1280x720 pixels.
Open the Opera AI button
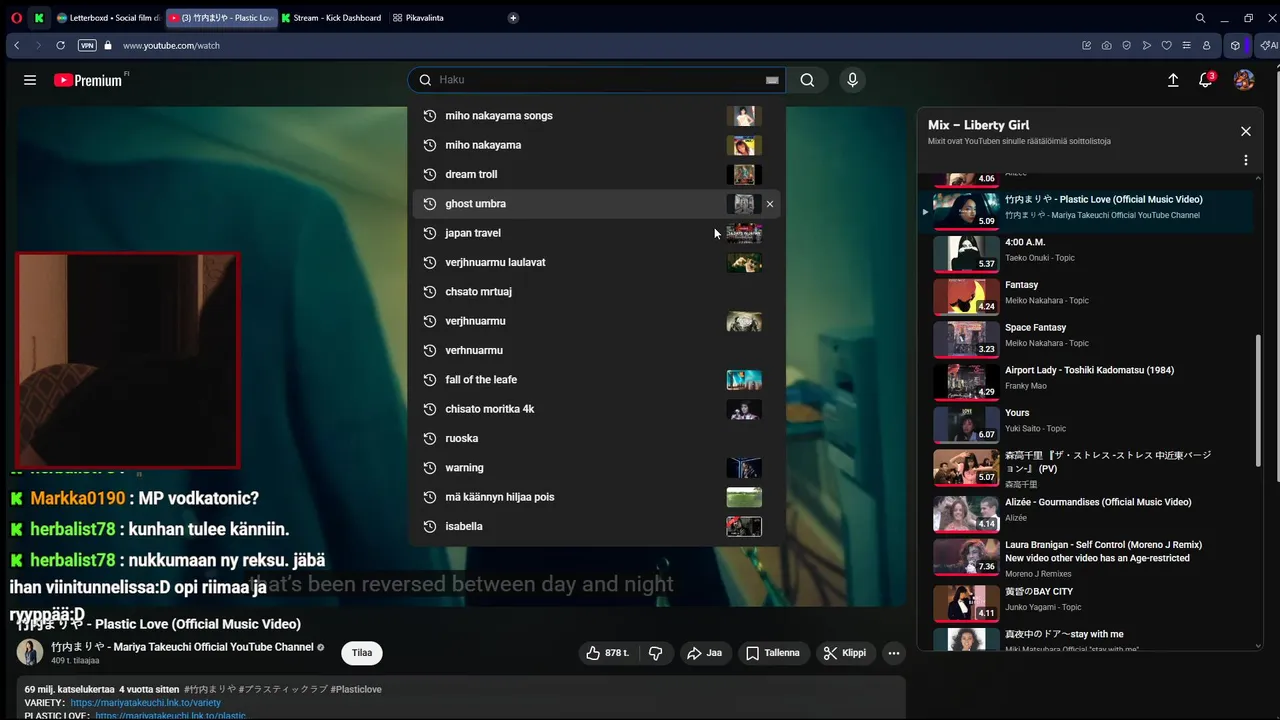(x=1268, y=45)
